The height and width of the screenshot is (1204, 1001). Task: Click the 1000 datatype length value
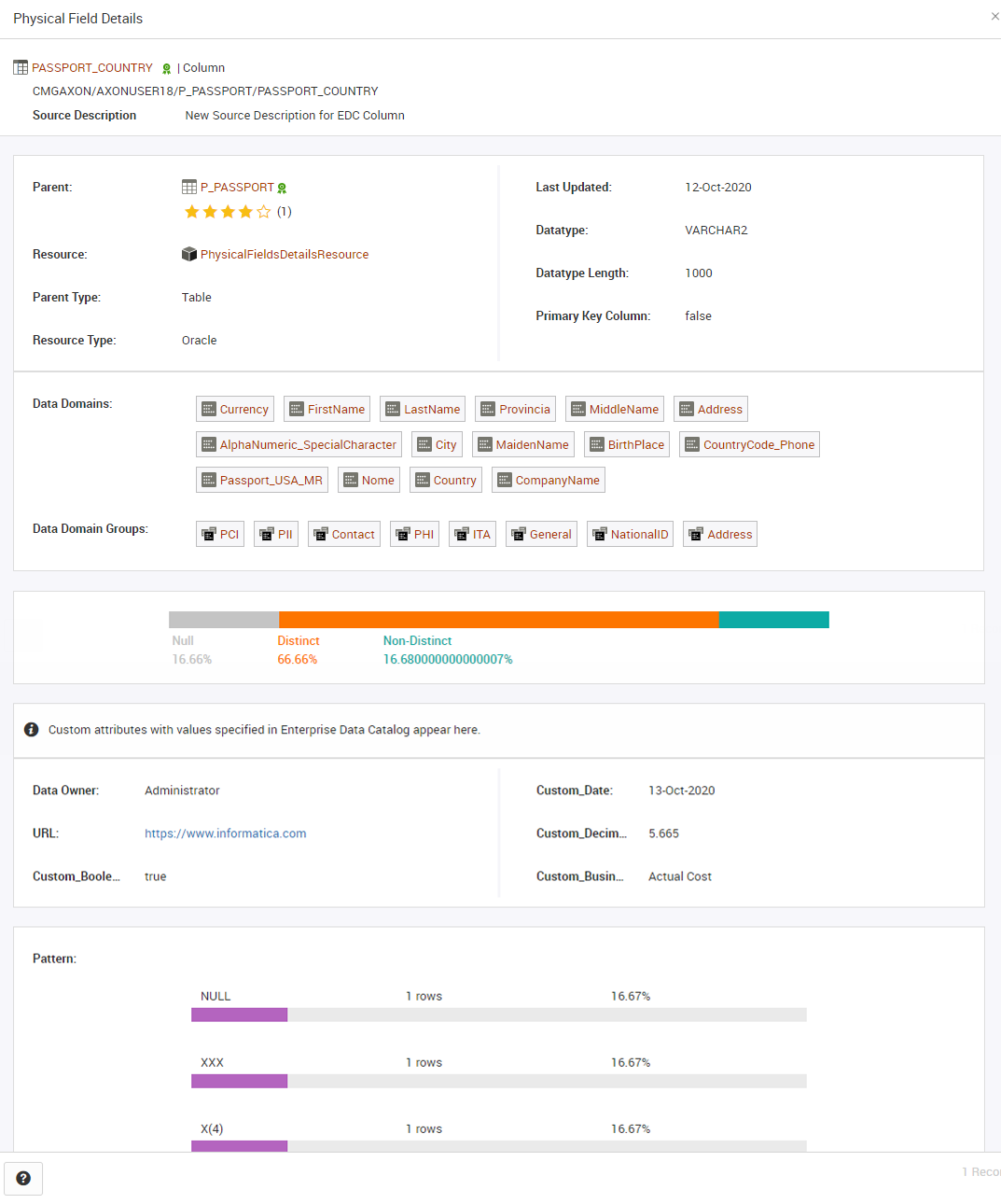click(x=699, y=273)
